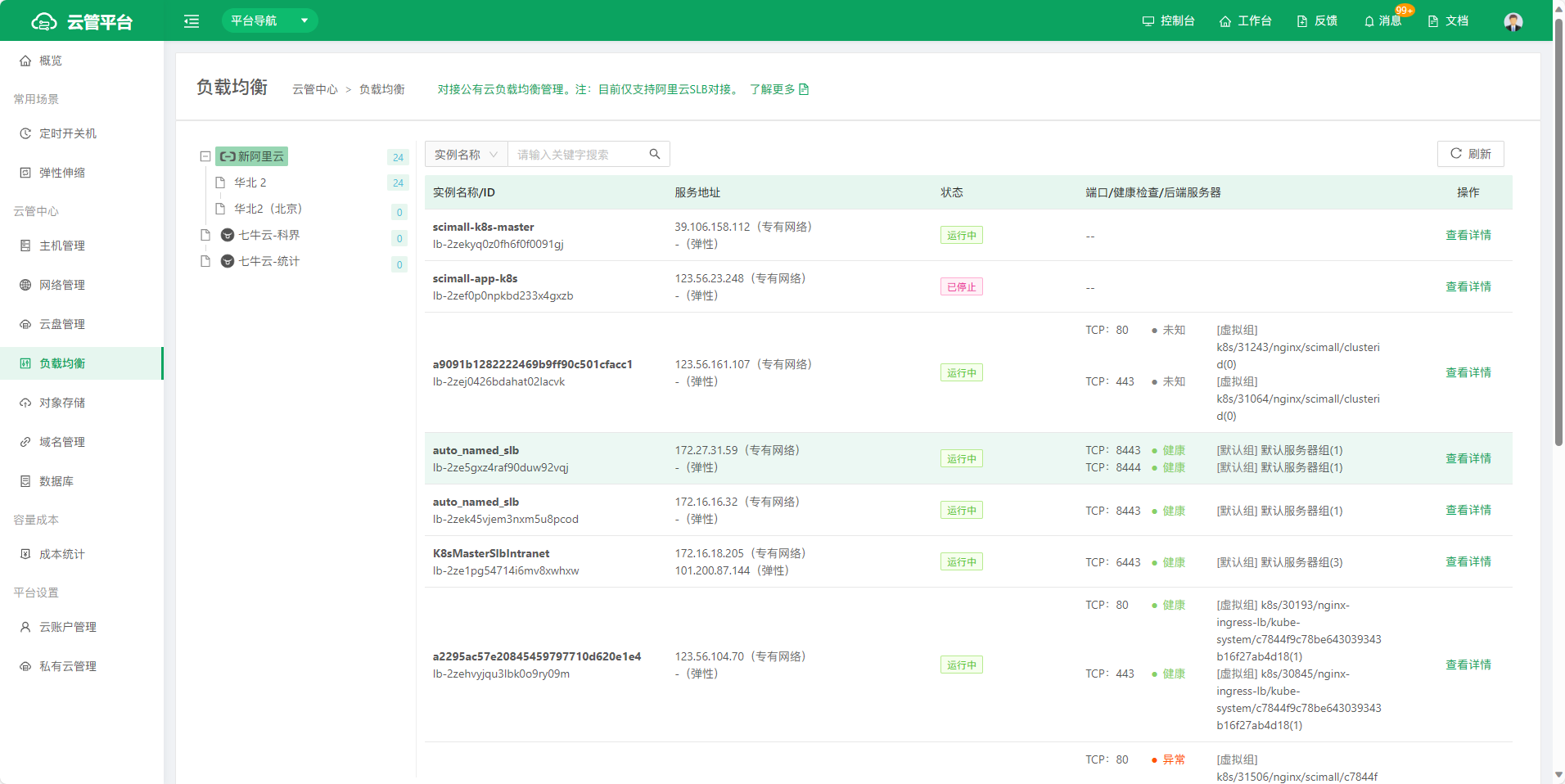View details of auto_named_slb at 172.27.31.59
The width and height of the screenshot is (1565, 784).
tap(1468, 458)
